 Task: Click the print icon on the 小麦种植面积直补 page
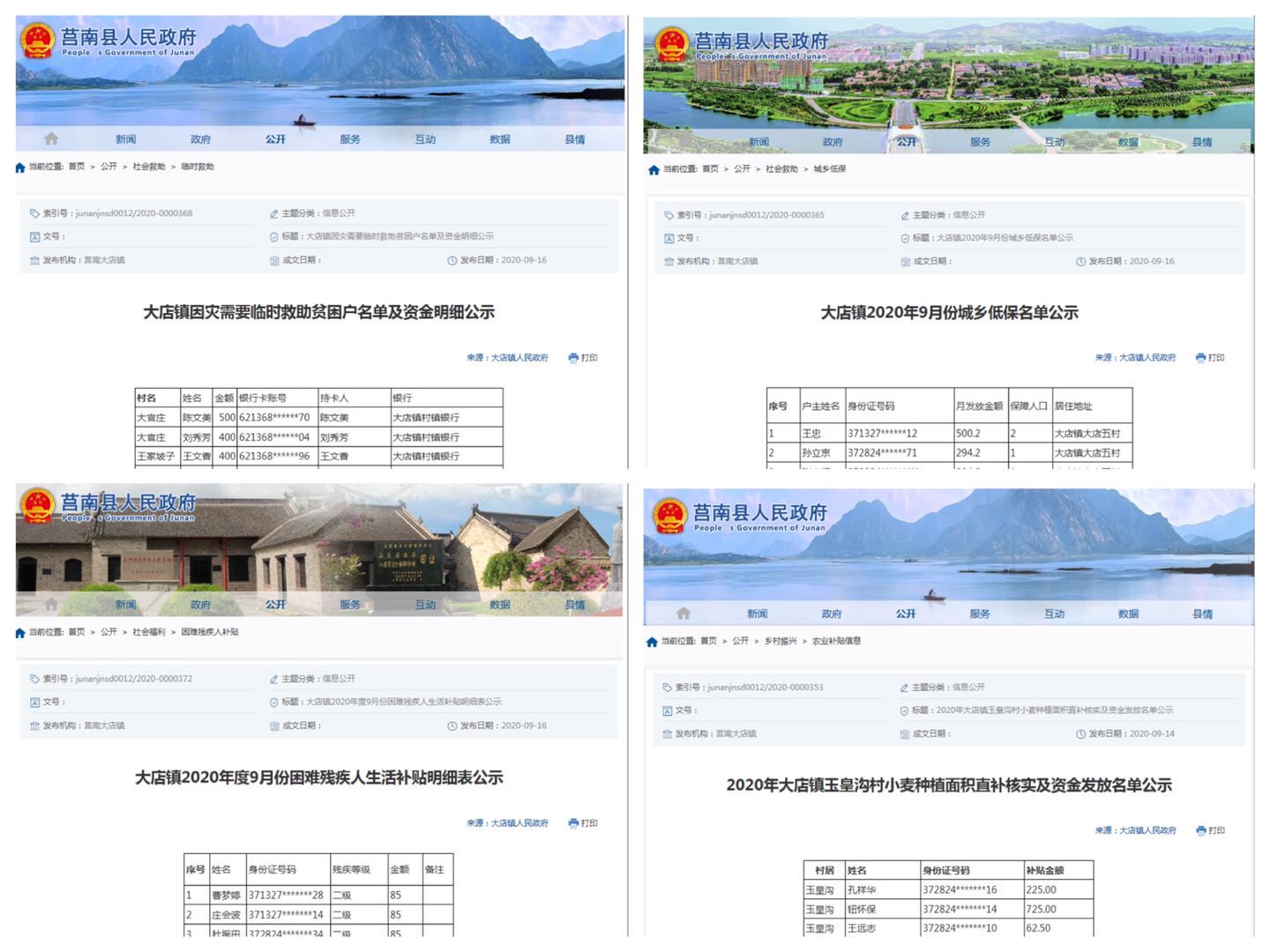click(1200, 830)
